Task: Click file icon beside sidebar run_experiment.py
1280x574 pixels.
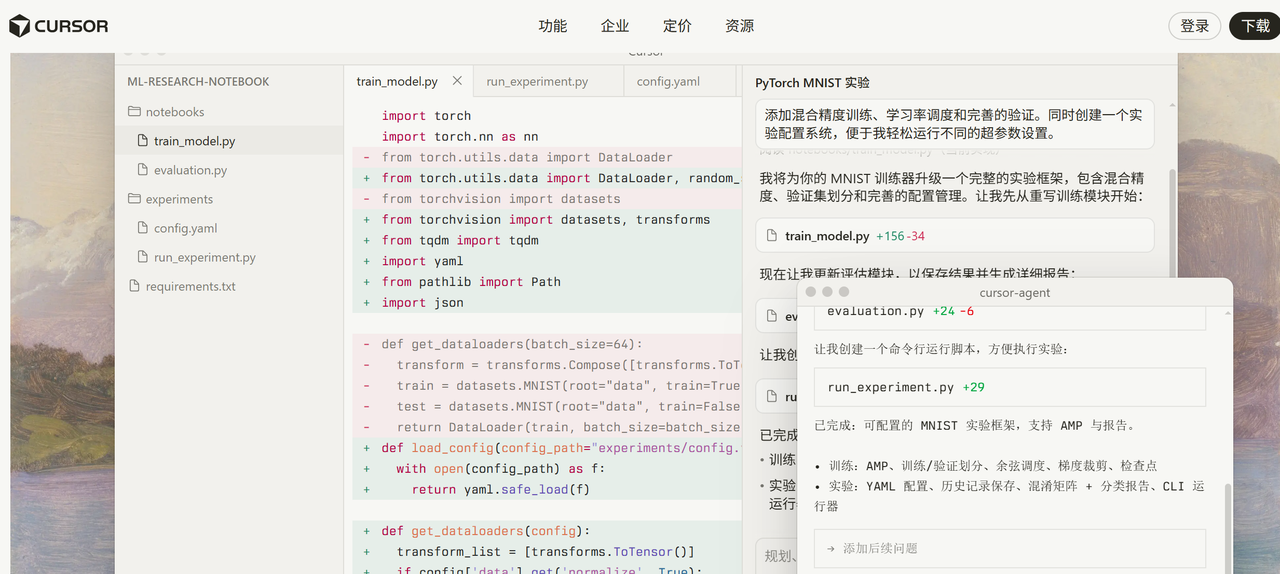Action: coord(144,257)
